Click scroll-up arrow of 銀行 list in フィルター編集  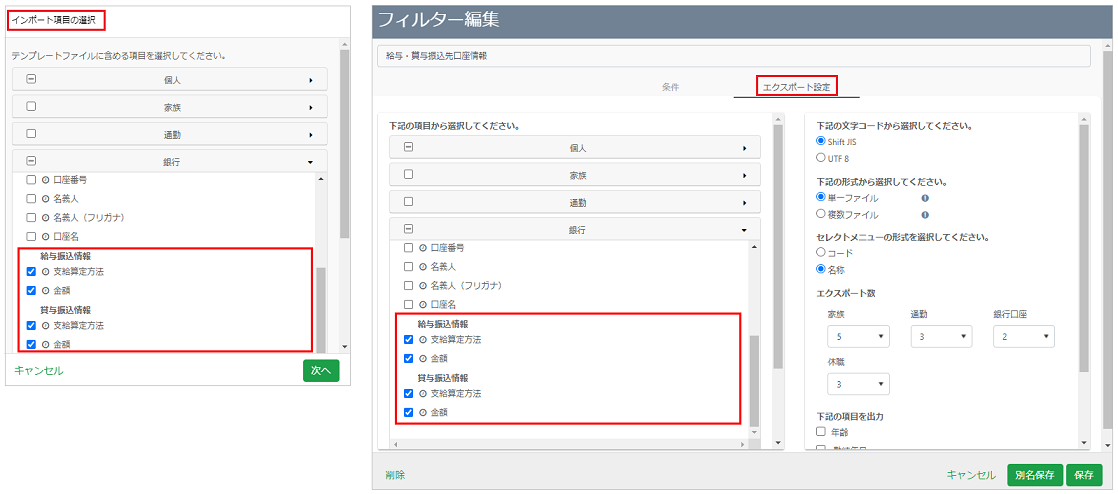point(755,247)
